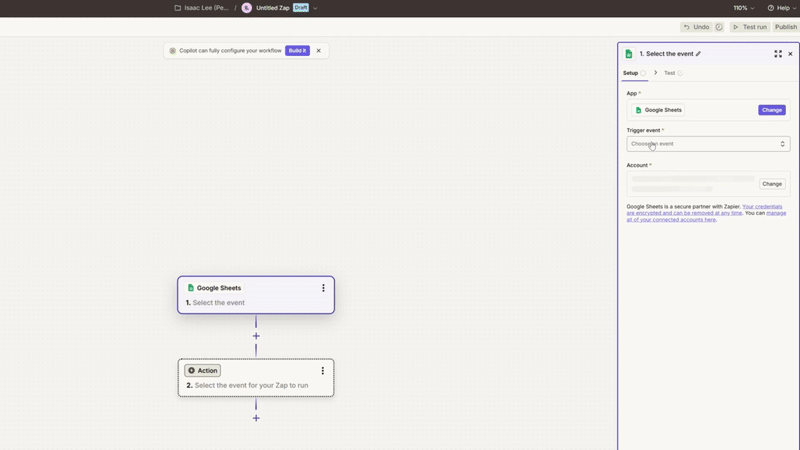Select the Setup tab
The width and height of the screenshot is (800, 450).
631,73
